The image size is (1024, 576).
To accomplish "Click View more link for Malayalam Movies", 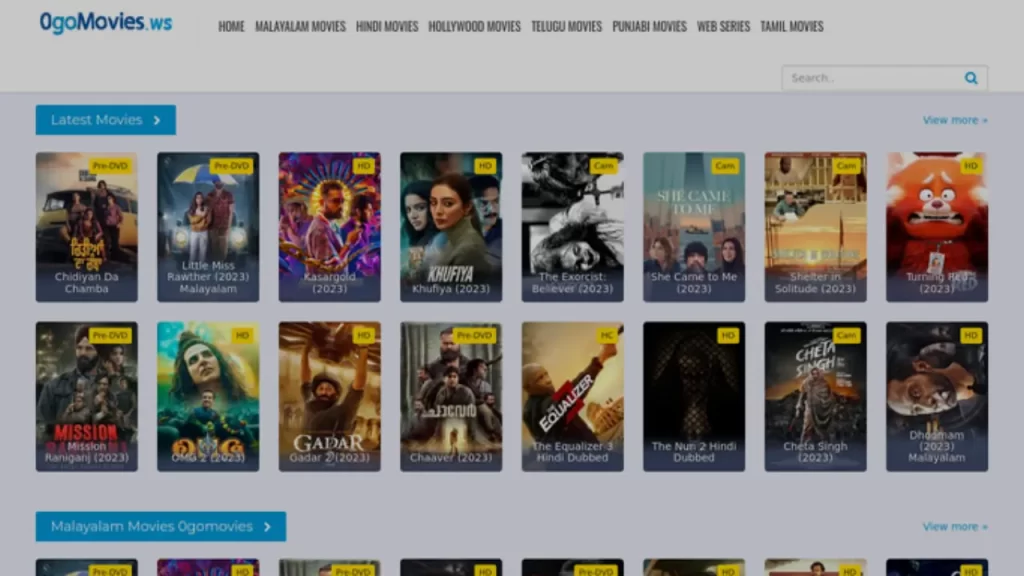I will 954,527.
